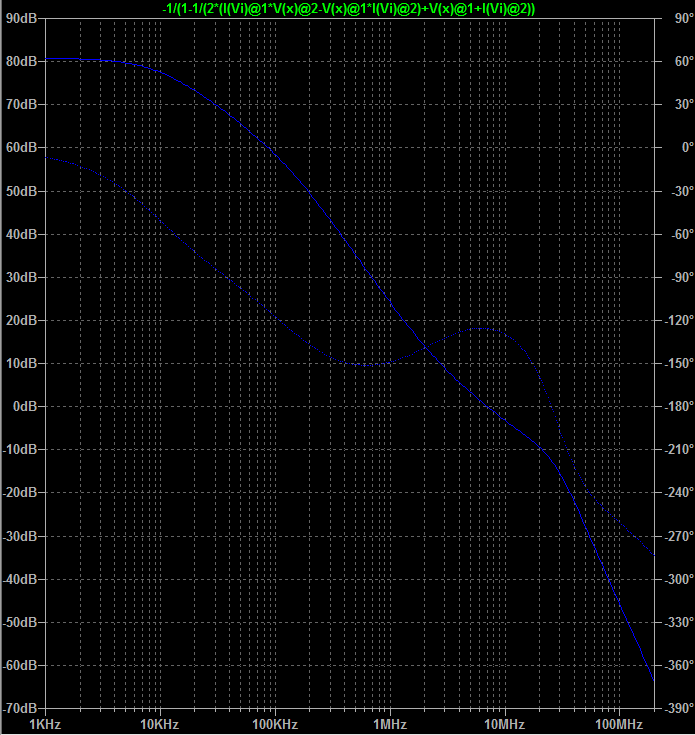Click the 40dB left axis label
The image size is (695, 735).
pyautogui.click(x=22, y=234)
